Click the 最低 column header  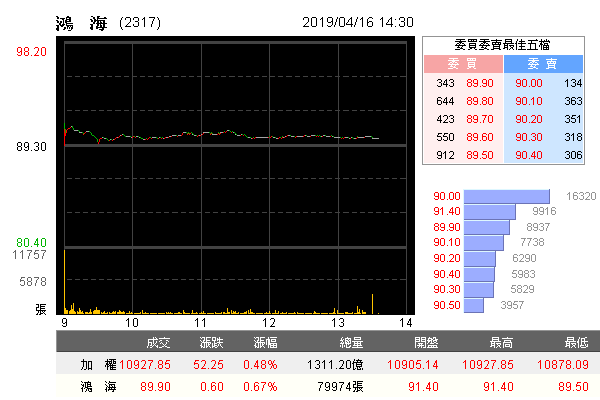tap(576, 342)
